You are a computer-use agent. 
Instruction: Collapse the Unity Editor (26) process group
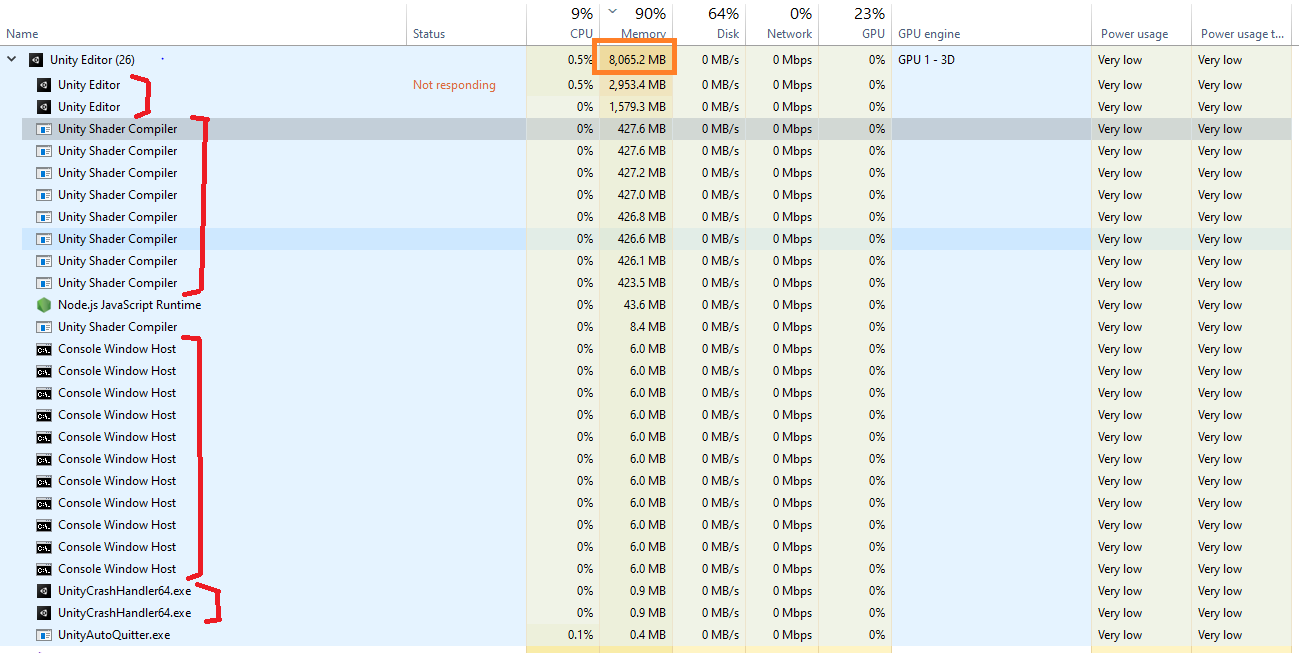(12, 60)
